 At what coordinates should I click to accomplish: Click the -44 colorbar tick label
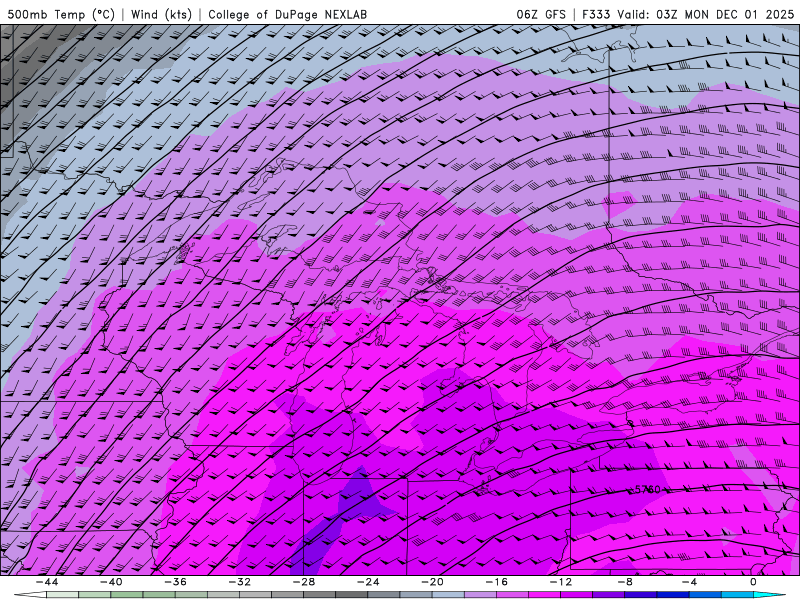tap(47, 582)
